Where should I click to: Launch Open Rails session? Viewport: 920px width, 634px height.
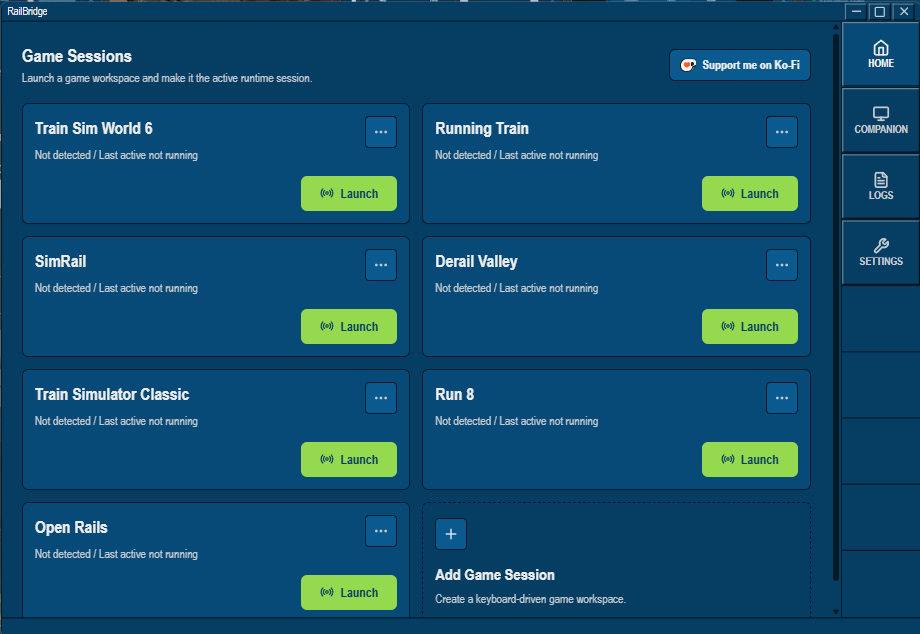point(349,592)
